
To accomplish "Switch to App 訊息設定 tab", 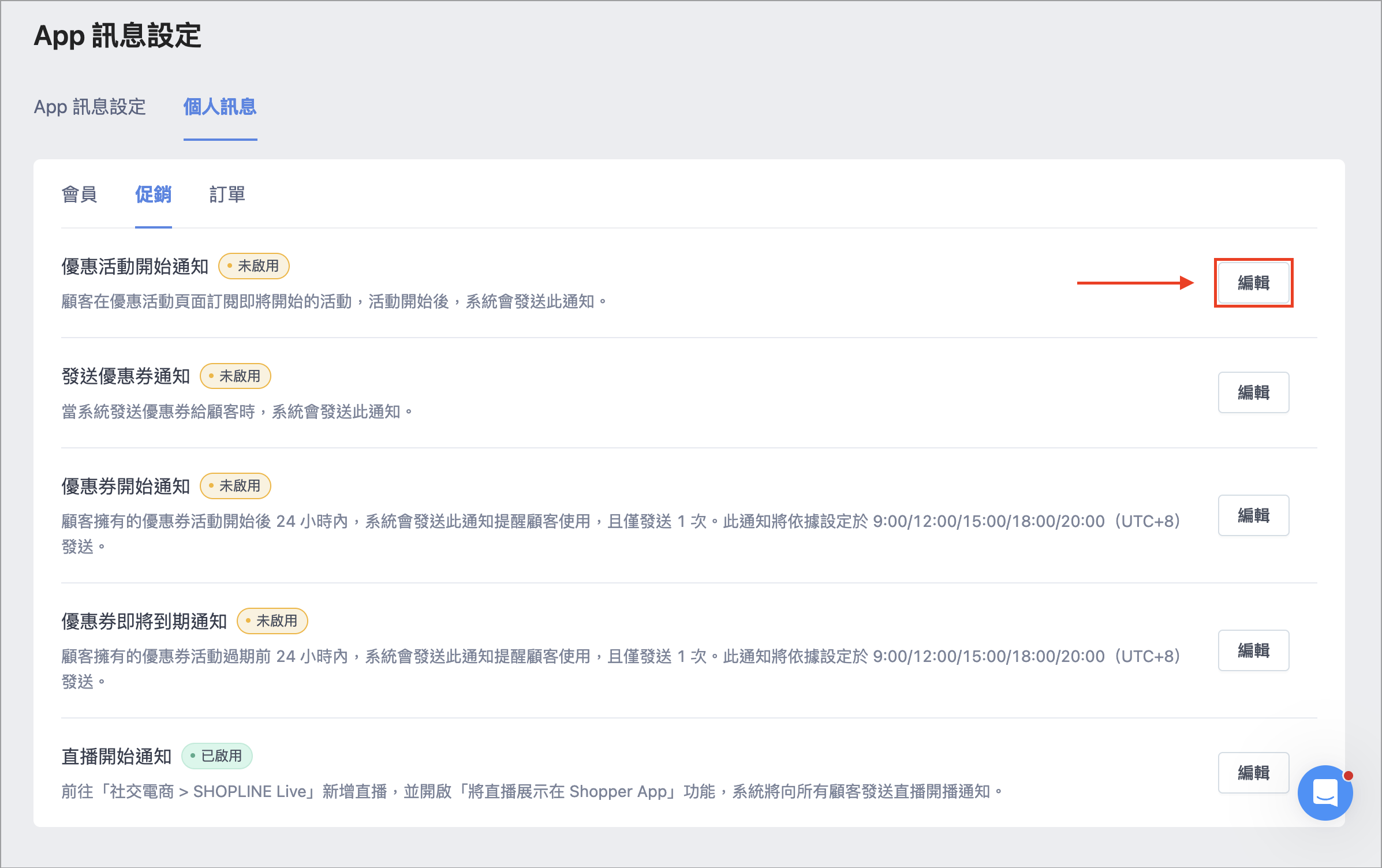I will tap(89, 107).
